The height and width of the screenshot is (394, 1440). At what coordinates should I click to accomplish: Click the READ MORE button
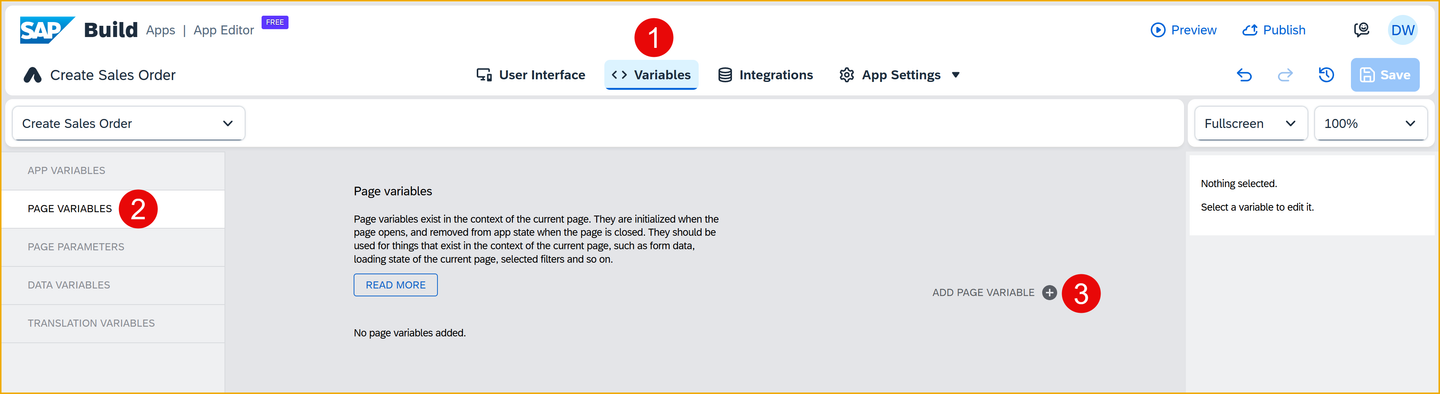(x=395, y=285)
